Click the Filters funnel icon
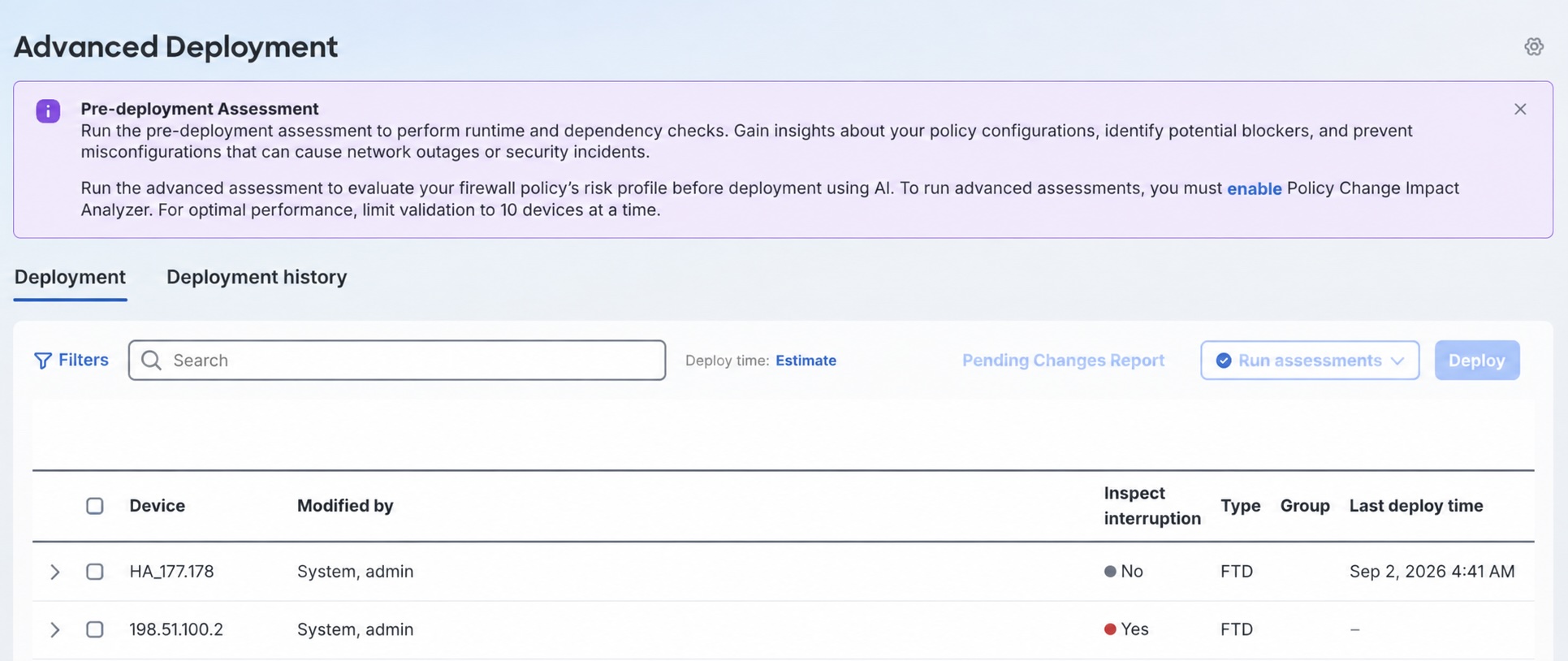The width and height of the screenshot is (1568, 661). (43, 361)
